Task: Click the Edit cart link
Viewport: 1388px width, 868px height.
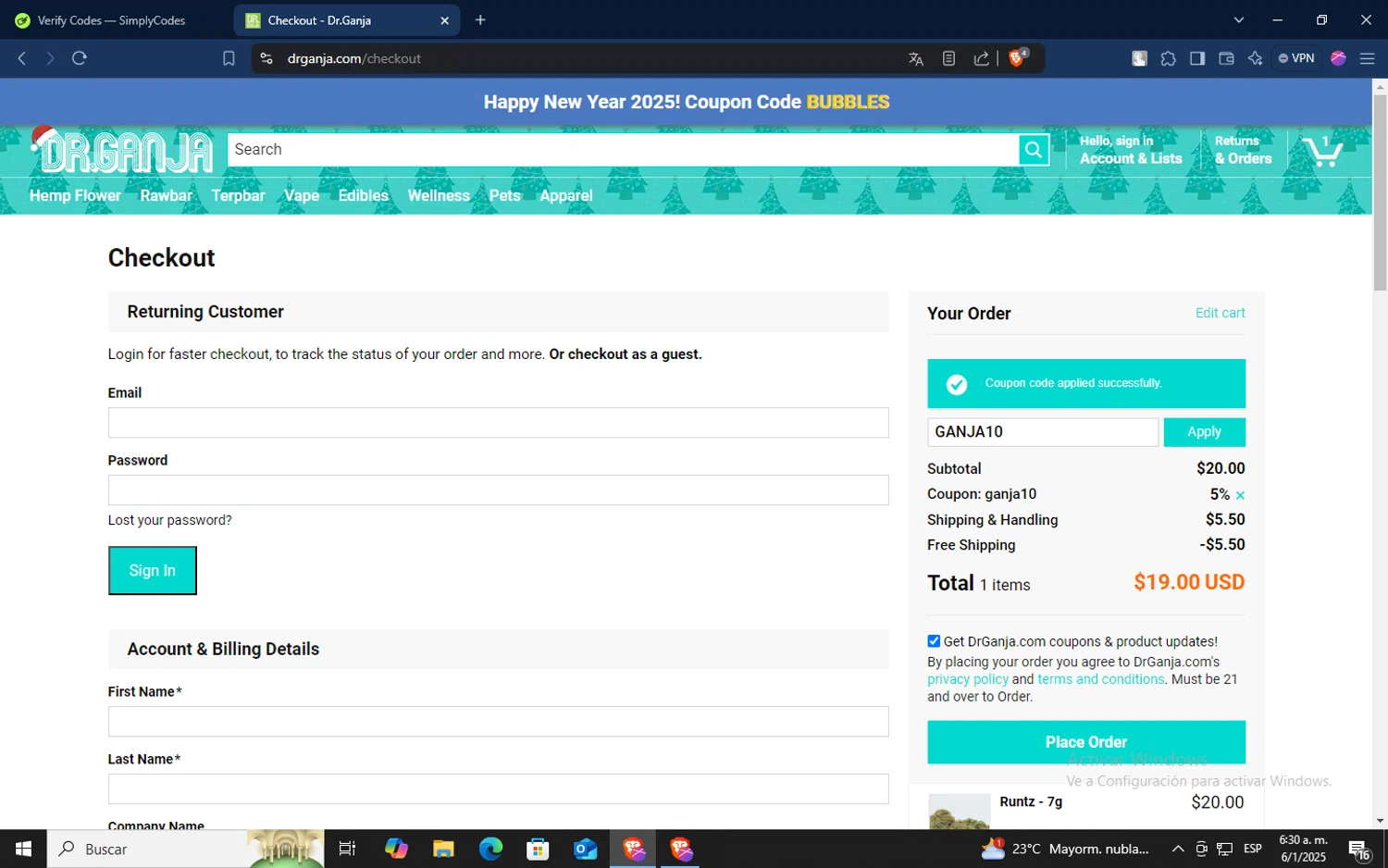Action: pyautogui.click(x=1220, y=313)
